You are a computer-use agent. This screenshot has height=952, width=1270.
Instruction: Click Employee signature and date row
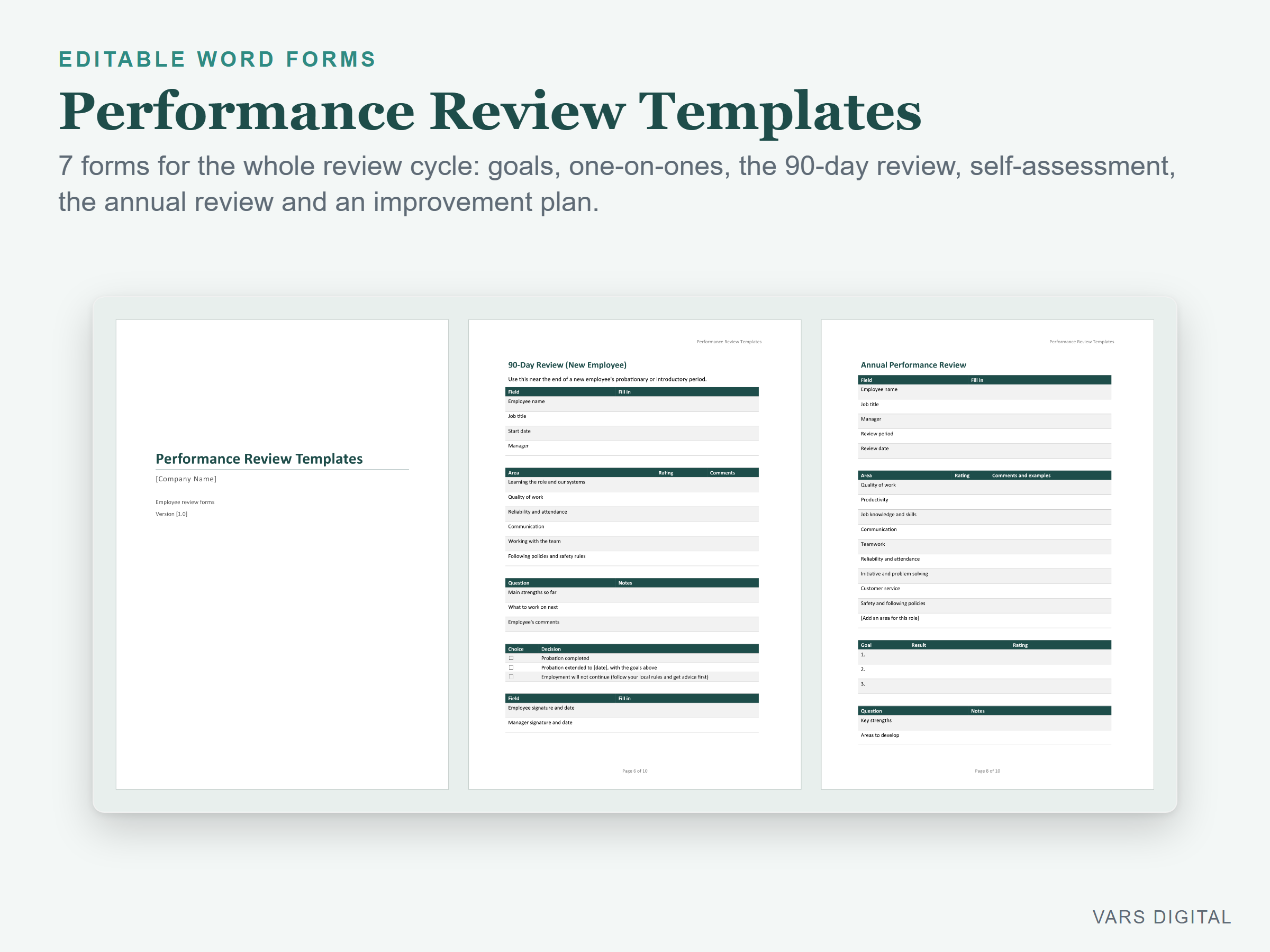(631, 710)
